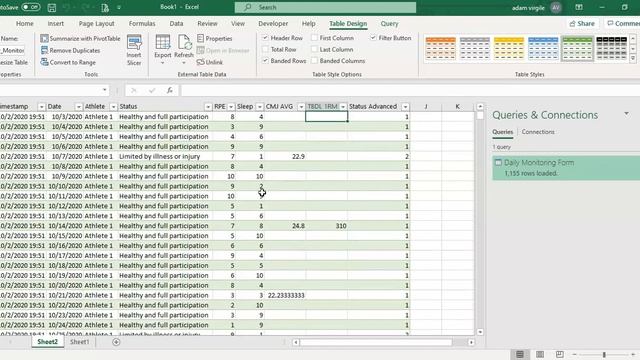This screenshot has width=640, height=360.
Task: Click Summarize with PivotTable
Action: [x=80, y=38]
